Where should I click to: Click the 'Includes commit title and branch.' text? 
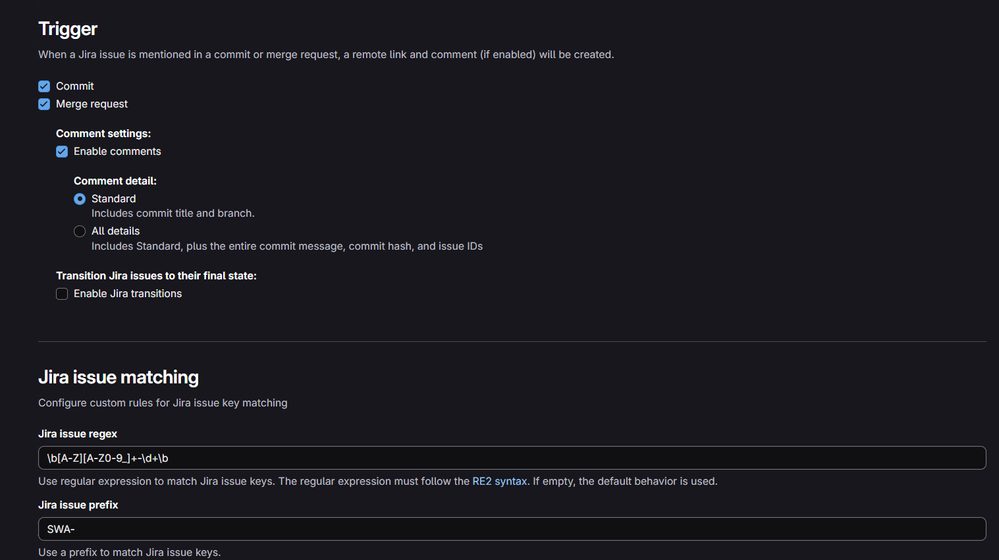point(173,213)
